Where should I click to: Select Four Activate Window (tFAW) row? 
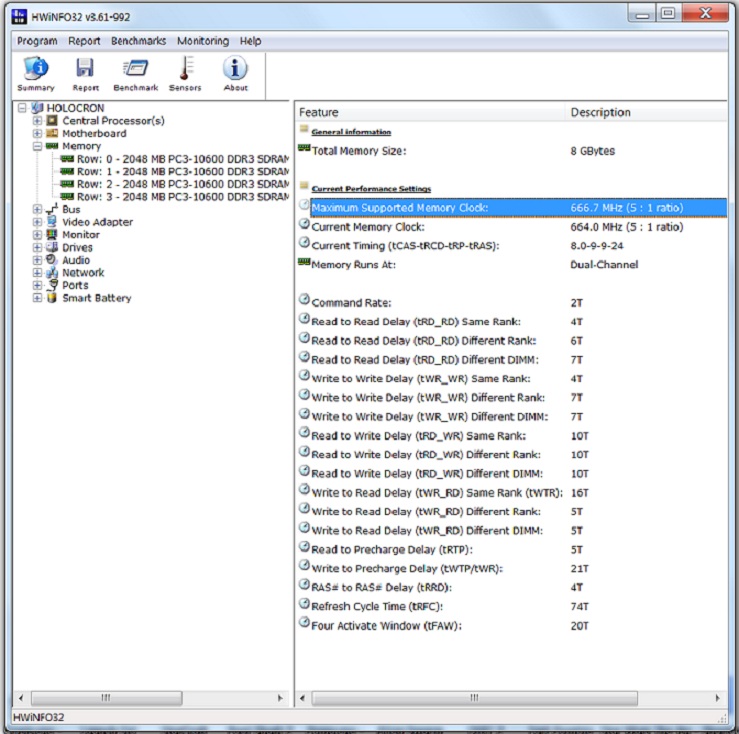(511, 626)
